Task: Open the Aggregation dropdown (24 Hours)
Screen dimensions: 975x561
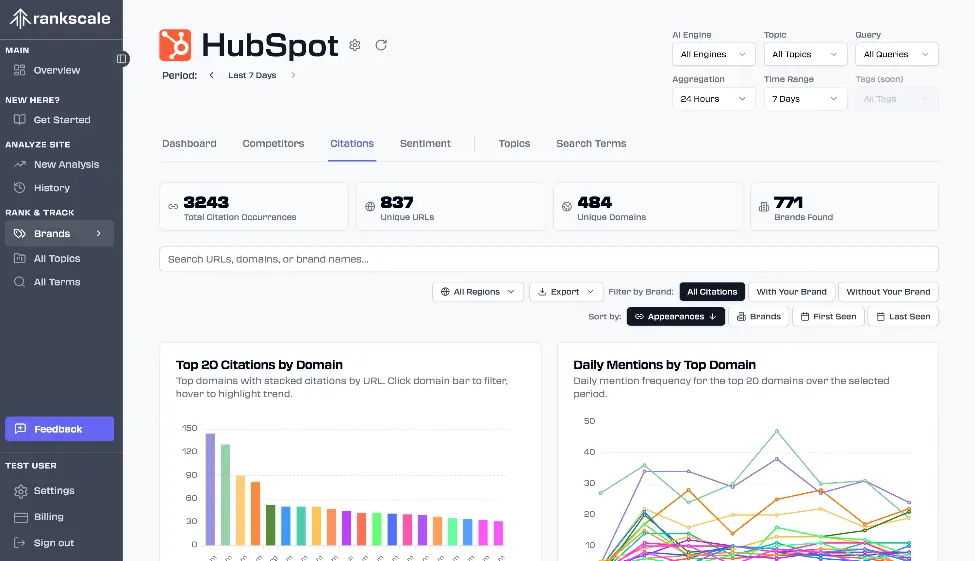Action: tap(713, 99)
